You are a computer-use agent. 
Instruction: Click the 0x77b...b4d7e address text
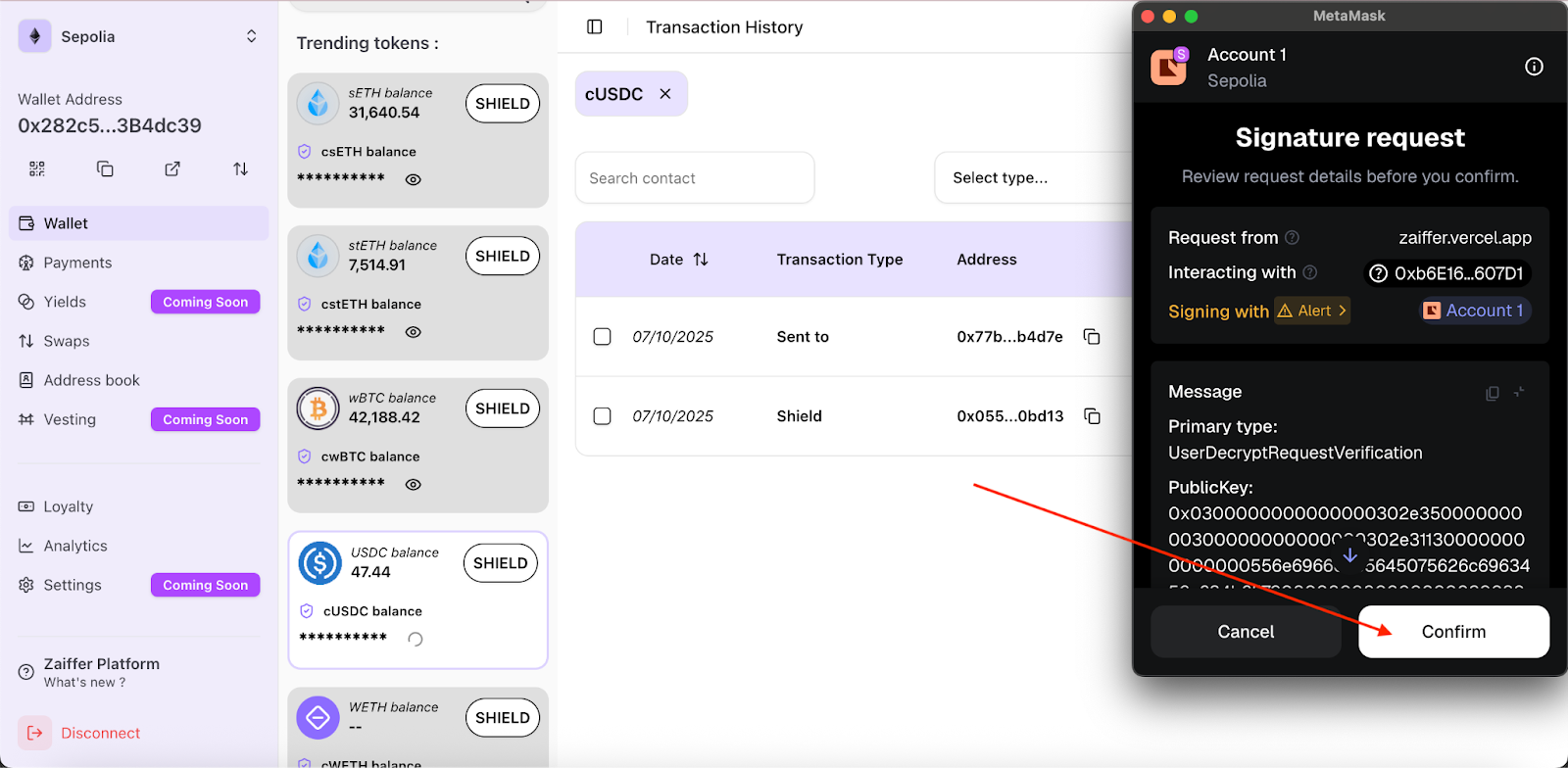1009,337
